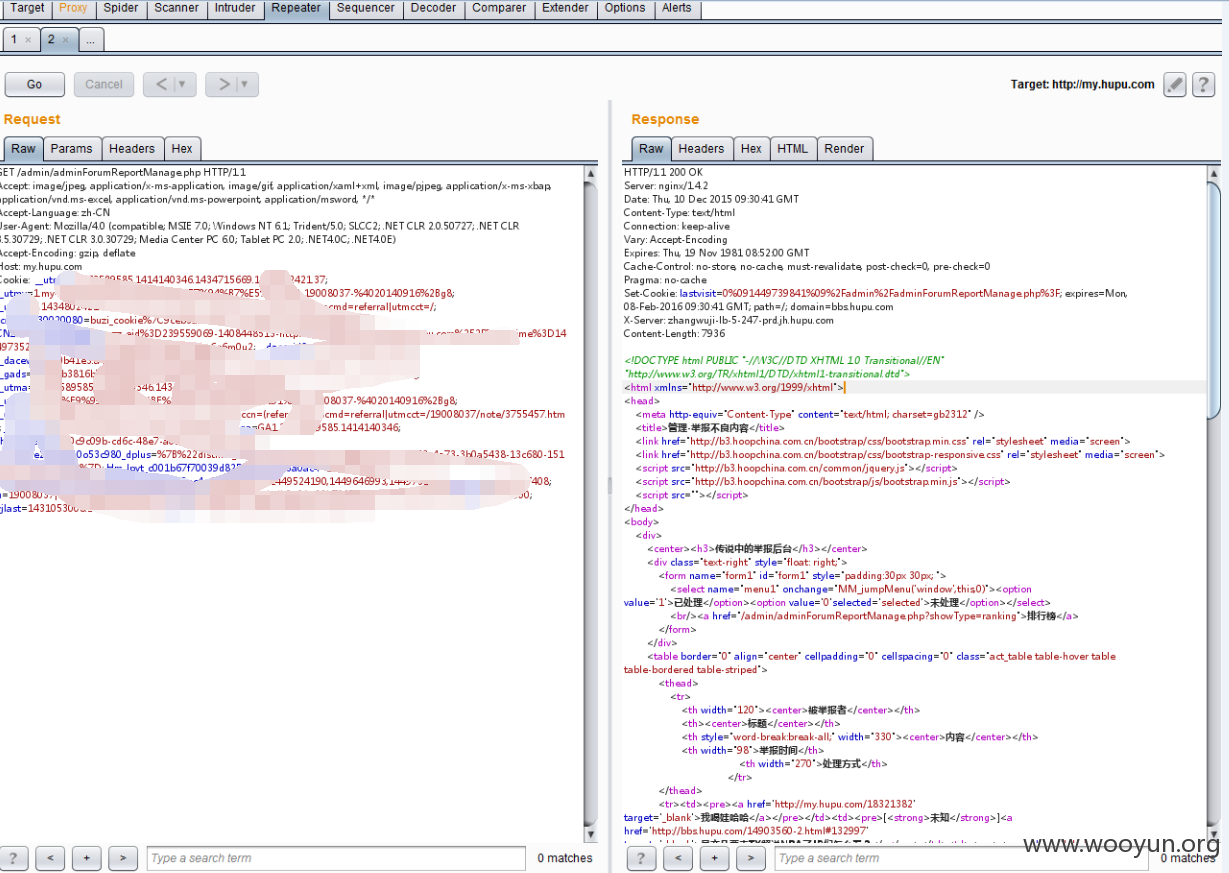Click the request pane vertical scrollbar
The image size is (1229, 873).
[591, 505]
